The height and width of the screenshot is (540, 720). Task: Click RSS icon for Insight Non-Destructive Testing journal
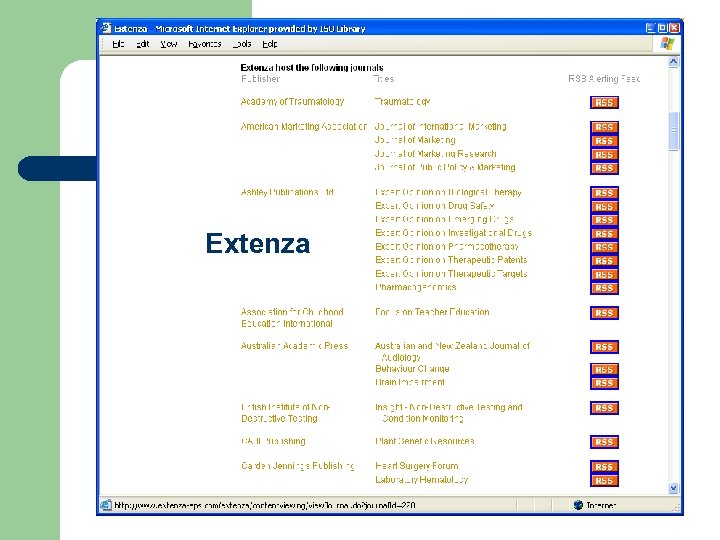coord(604,408)
